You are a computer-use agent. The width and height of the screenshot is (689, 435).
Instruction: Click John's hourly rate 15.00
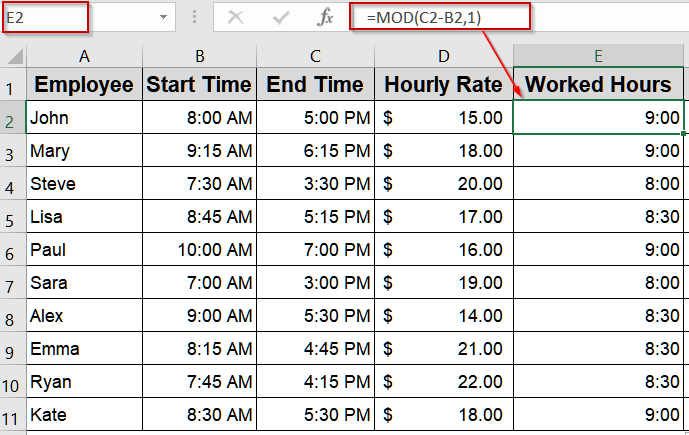[444, 117]
